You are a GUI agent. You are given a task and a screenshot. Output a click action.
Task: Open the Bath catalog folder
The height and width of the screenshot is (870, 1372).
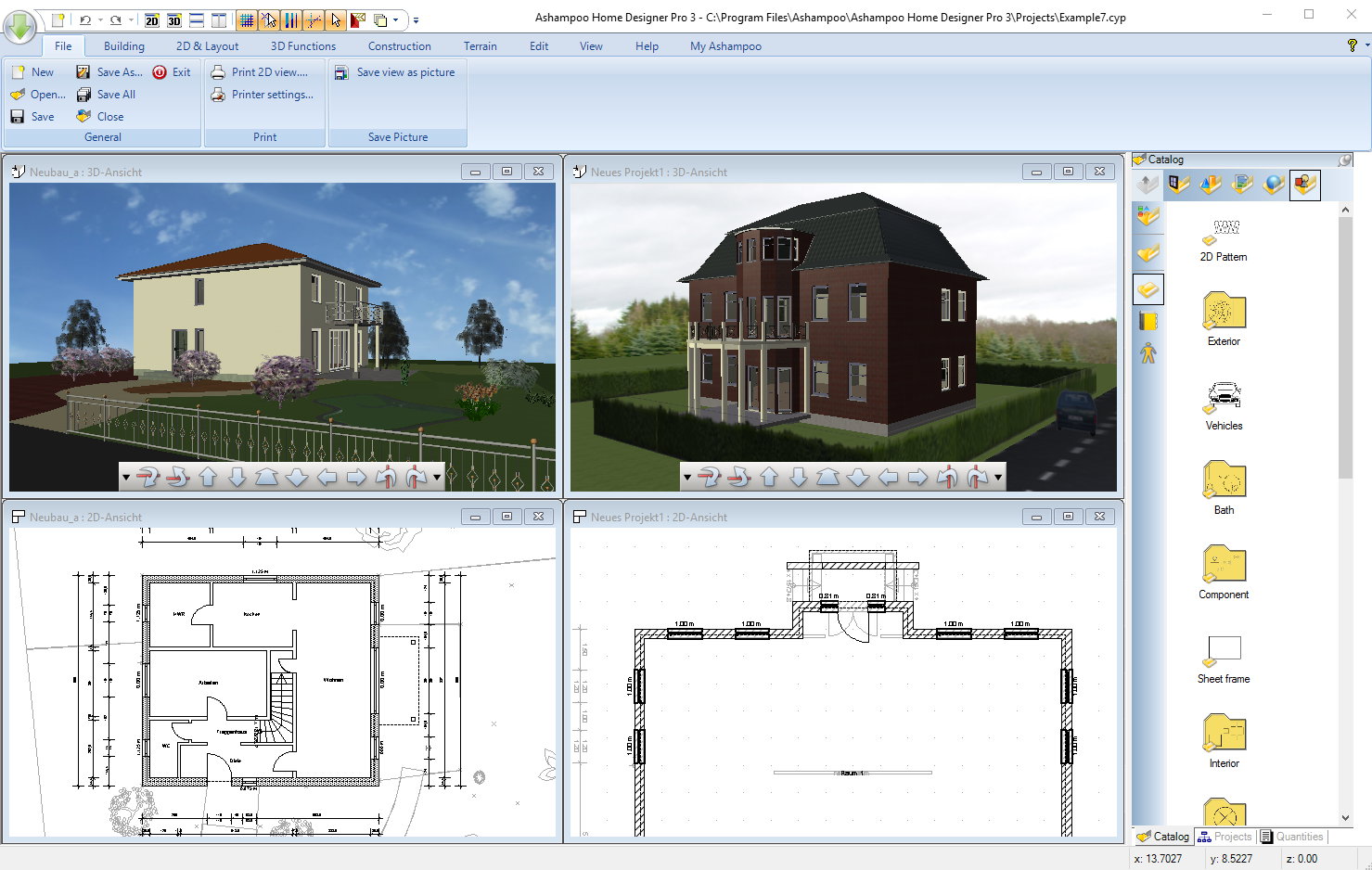1224,488
